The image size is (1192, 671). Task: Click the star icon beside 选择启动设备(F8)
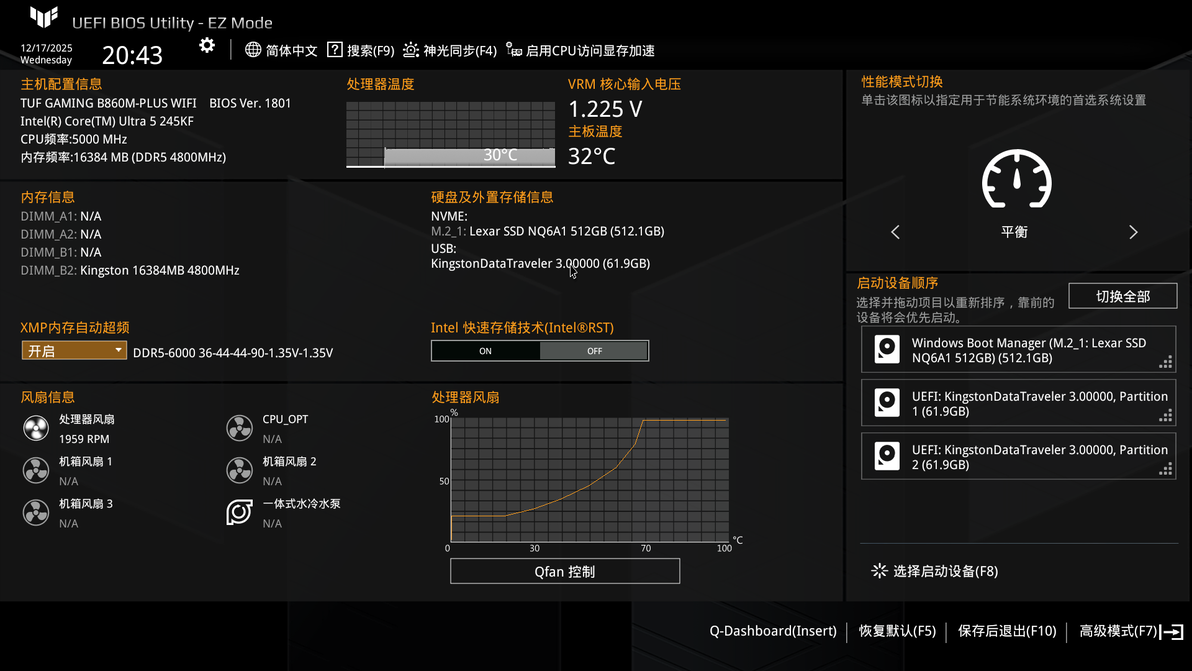(x=880, y=571)
